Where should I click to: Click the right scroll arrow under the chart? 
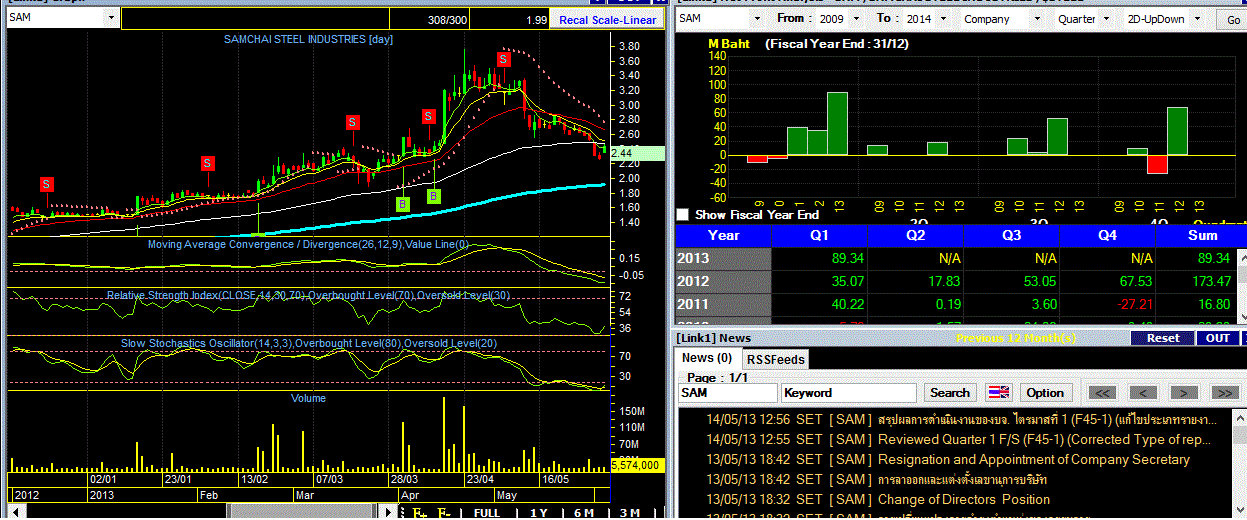pos(390,512)
